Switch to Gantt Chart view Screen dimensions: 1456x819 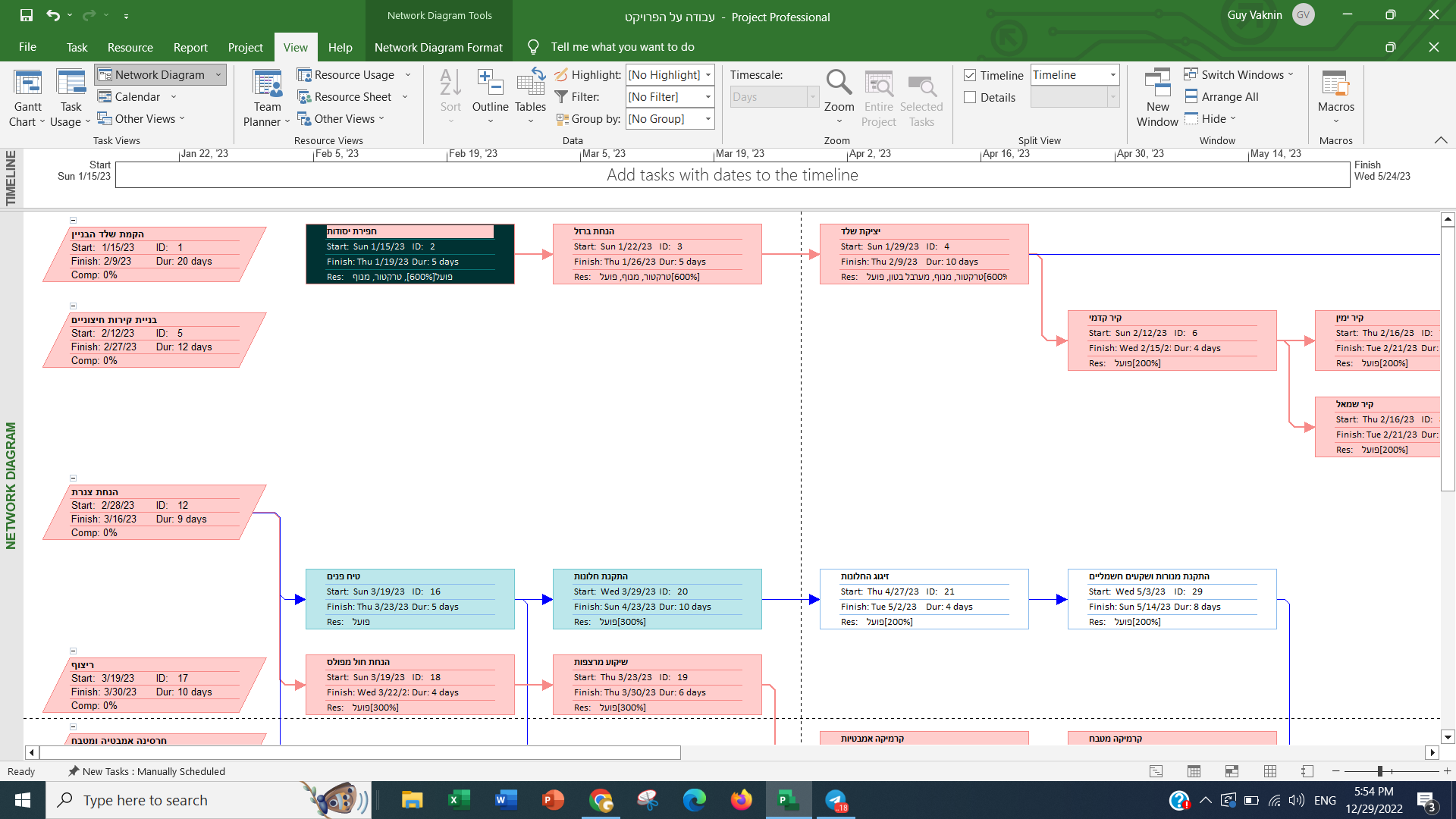[27, 94]
